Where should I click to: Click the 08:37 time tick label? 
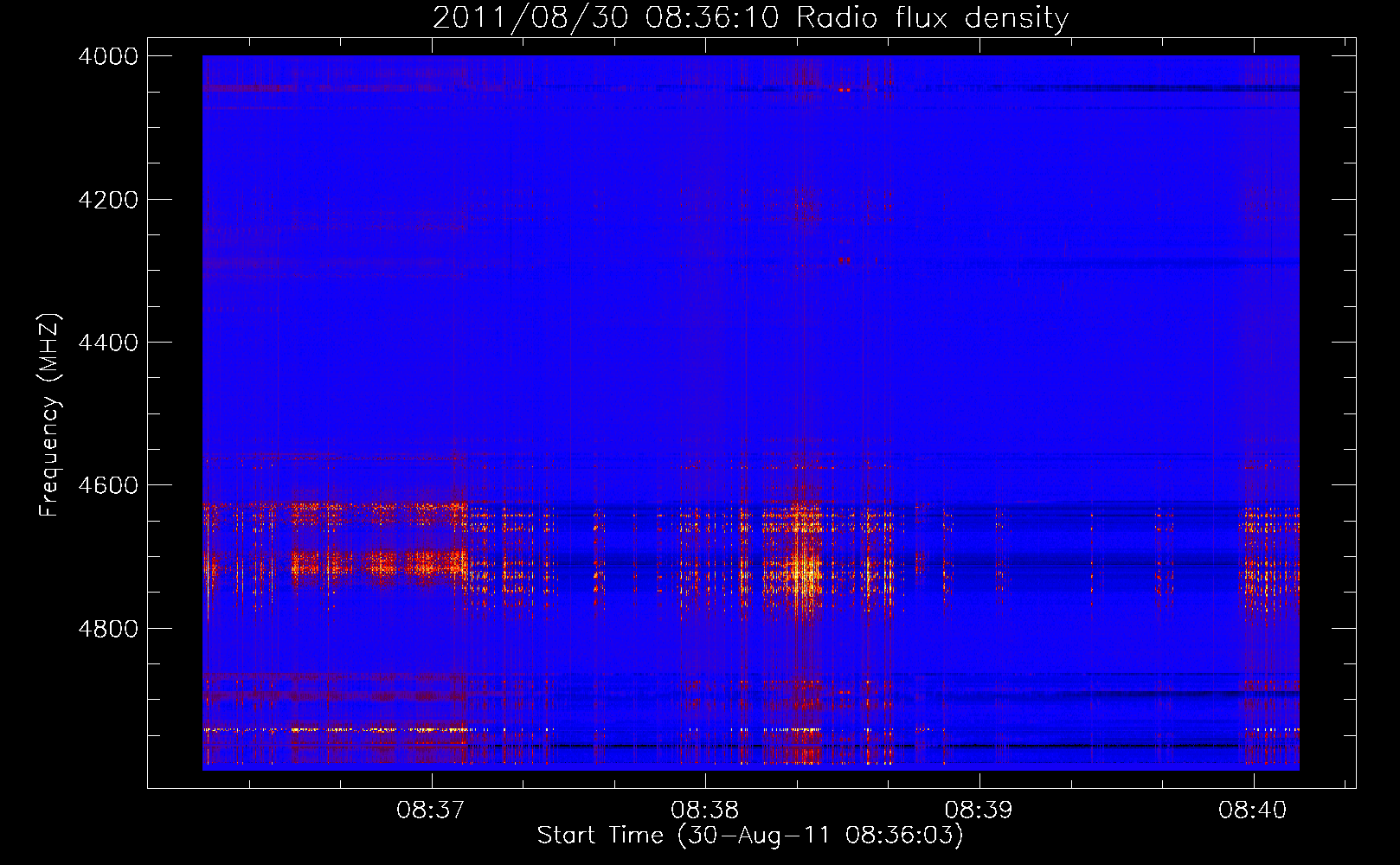pyautogui.click(x=431, y=811)
